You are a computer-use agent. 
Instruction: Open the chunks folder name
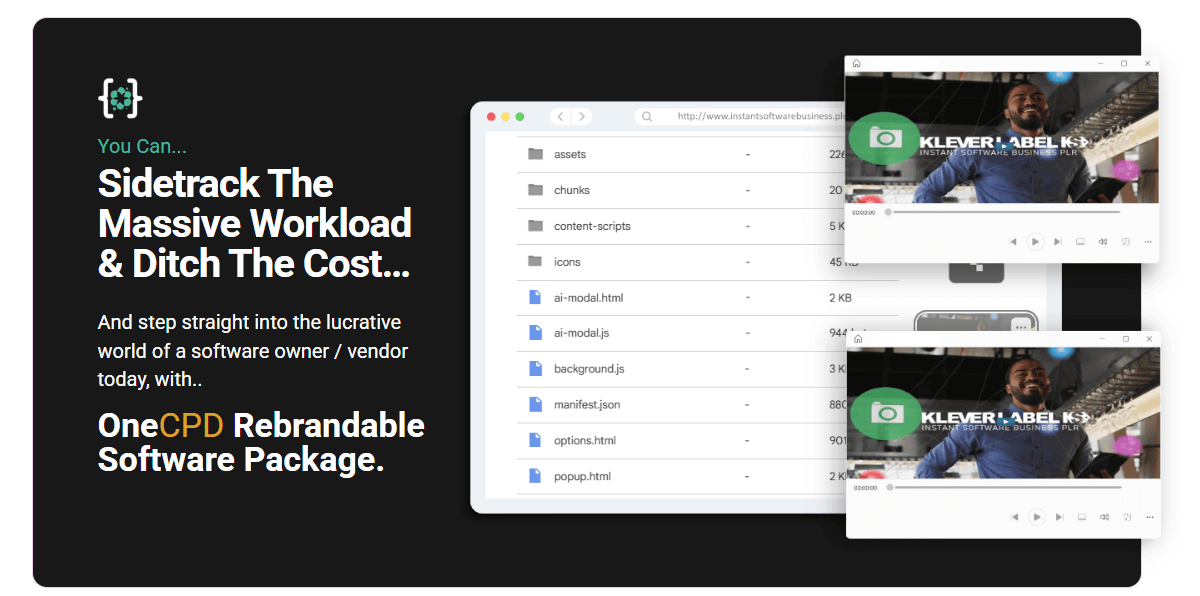point(572,190)
